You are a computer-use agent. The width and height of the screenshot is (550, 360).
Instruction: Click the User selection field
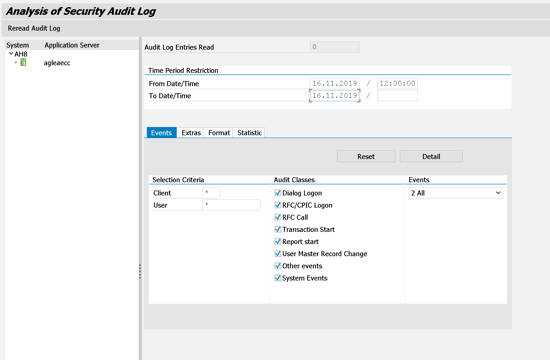(x=232, y=205)
